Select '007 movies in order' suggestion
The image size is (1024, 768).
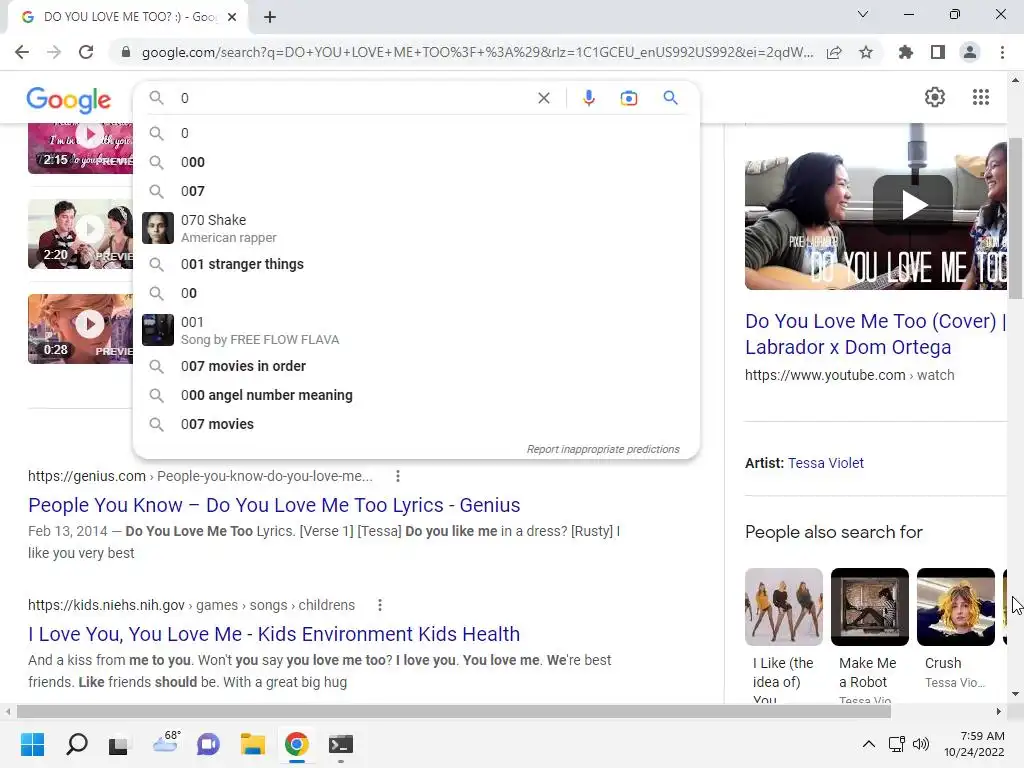[416, 366]
